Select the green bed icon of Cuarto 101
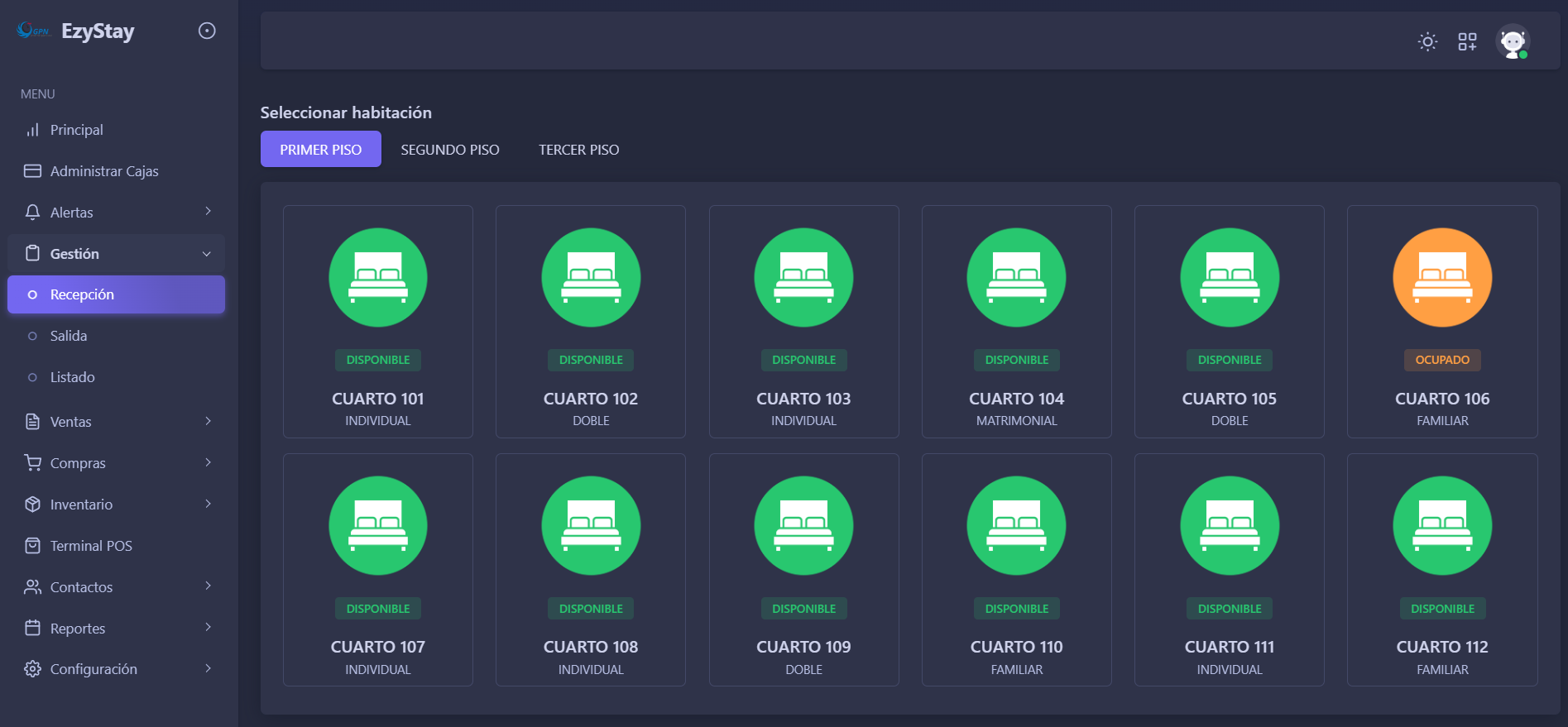The height and width of the screenshot is (727, 1568). (377, 278)
